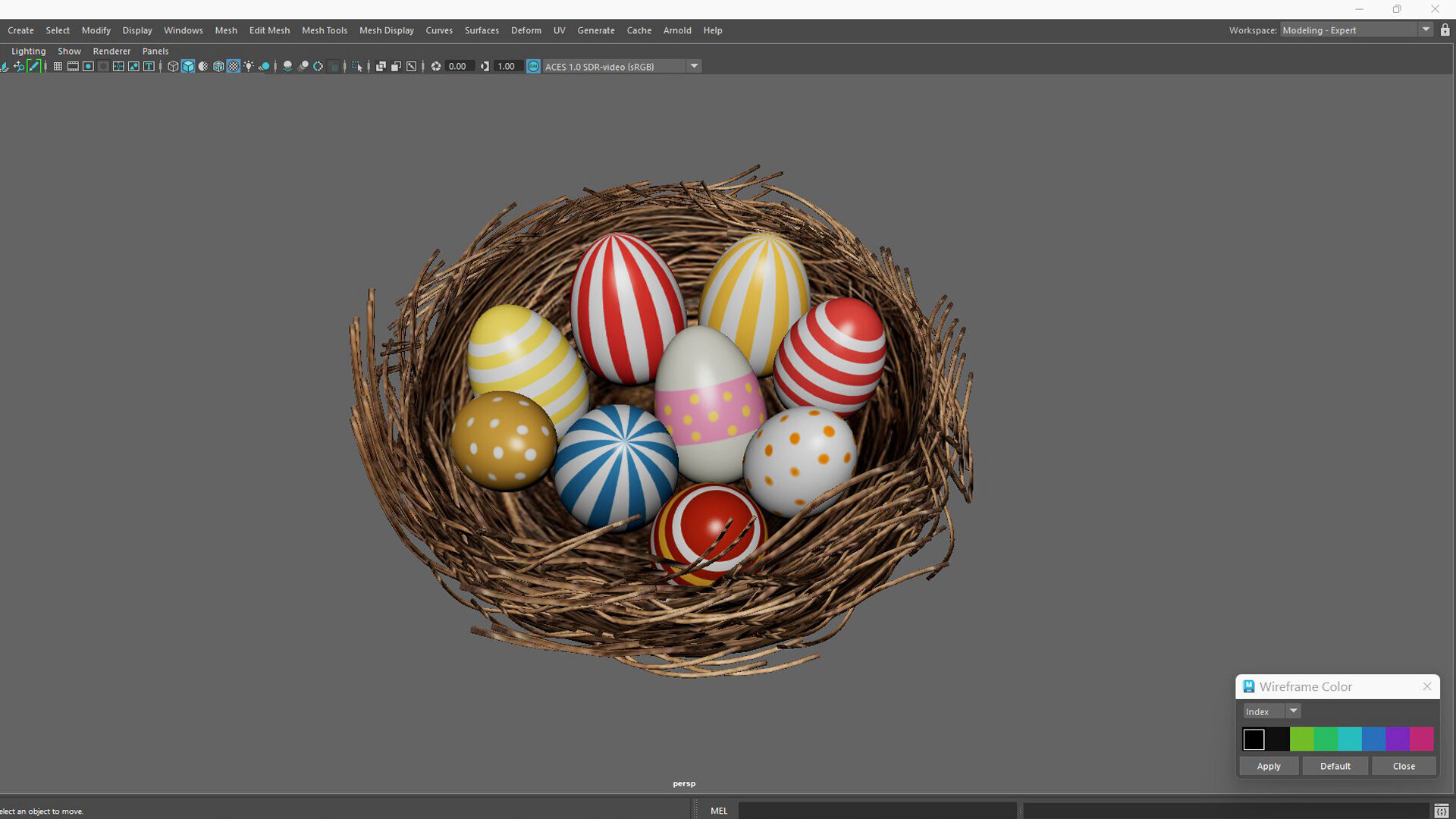Enable Wireframe on Shaded icon

218,66
